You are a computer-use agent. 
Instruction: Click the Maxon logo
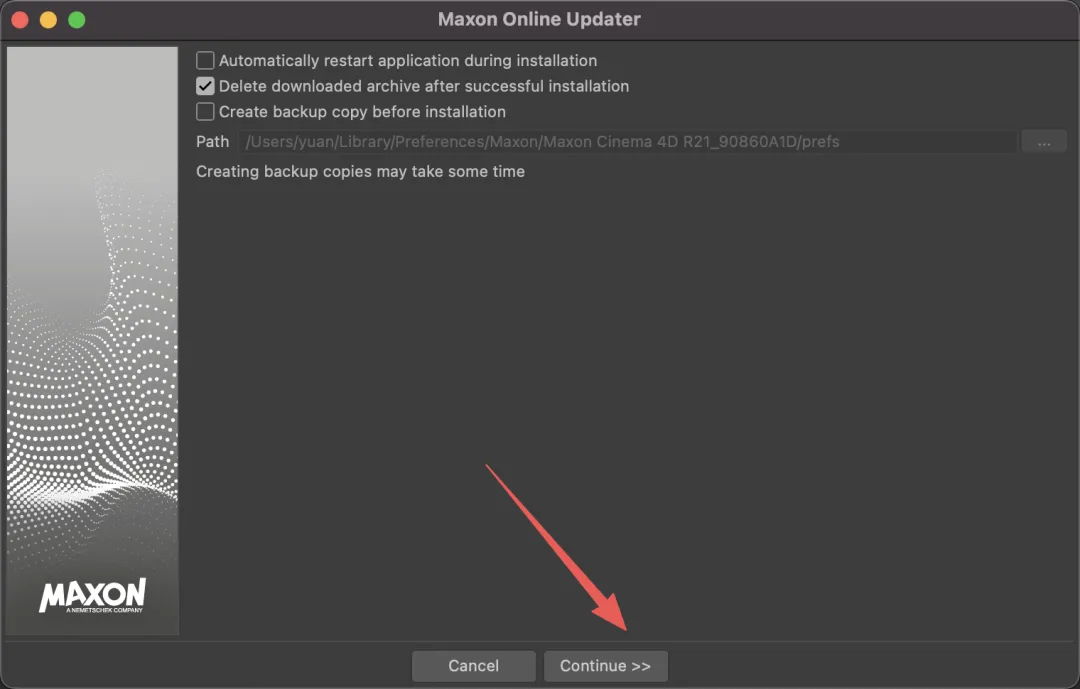(92, 595)
